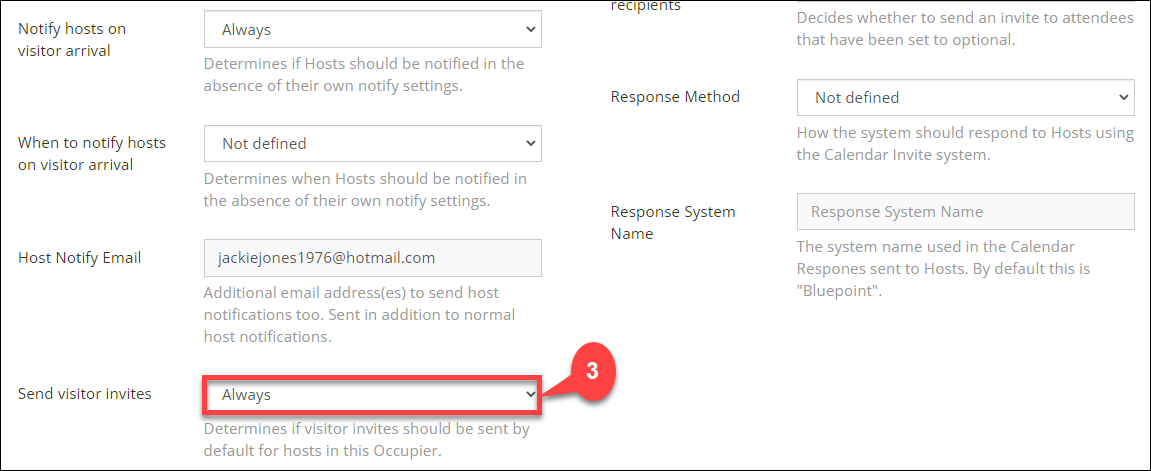The height and width of the screenshot is (471, 1151).
Task: Expand the When to notify hosts dropdown
Action: pyautogui.click(x=373, y=144)
